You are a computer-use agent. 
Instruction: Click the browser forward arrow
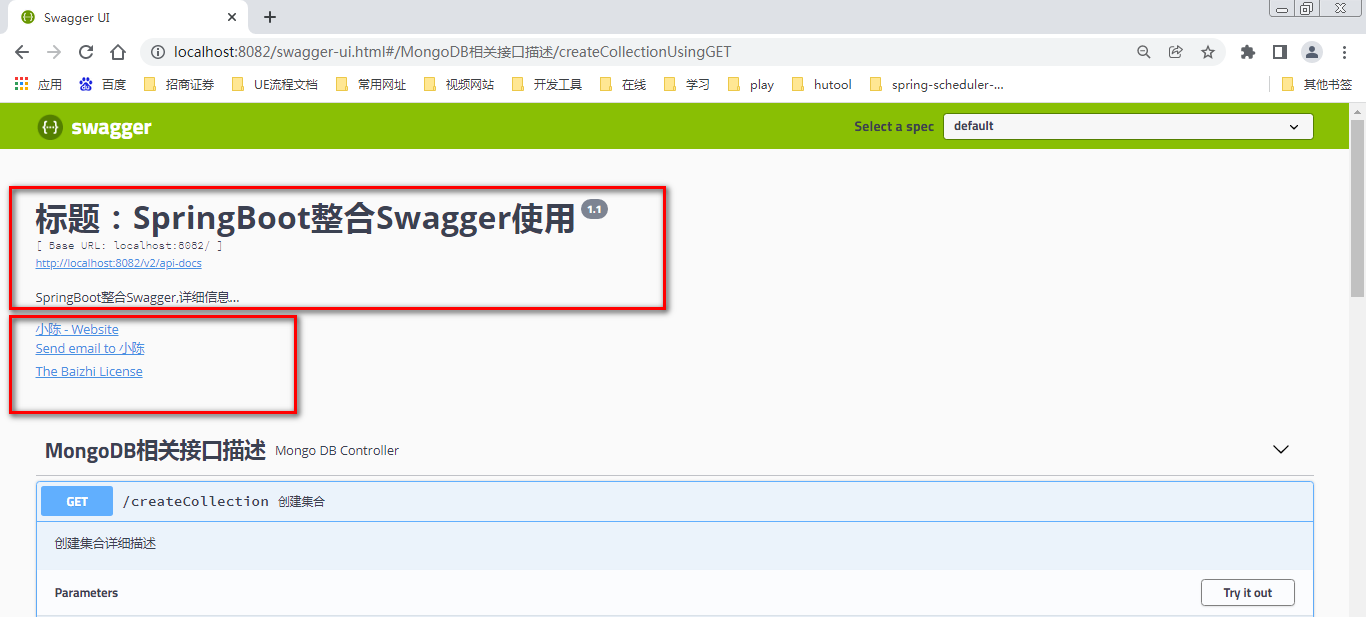[x=54, y=52]
